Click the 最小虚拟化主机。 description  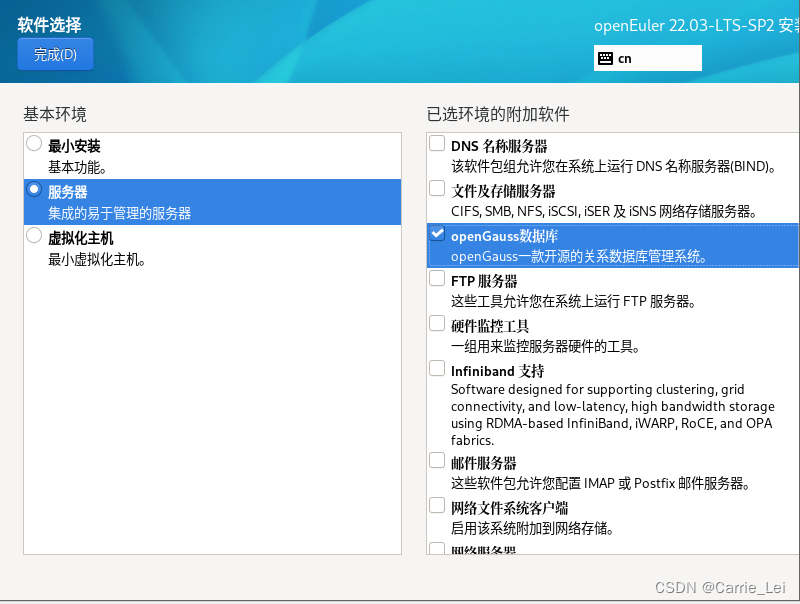[x=97, y=260]
